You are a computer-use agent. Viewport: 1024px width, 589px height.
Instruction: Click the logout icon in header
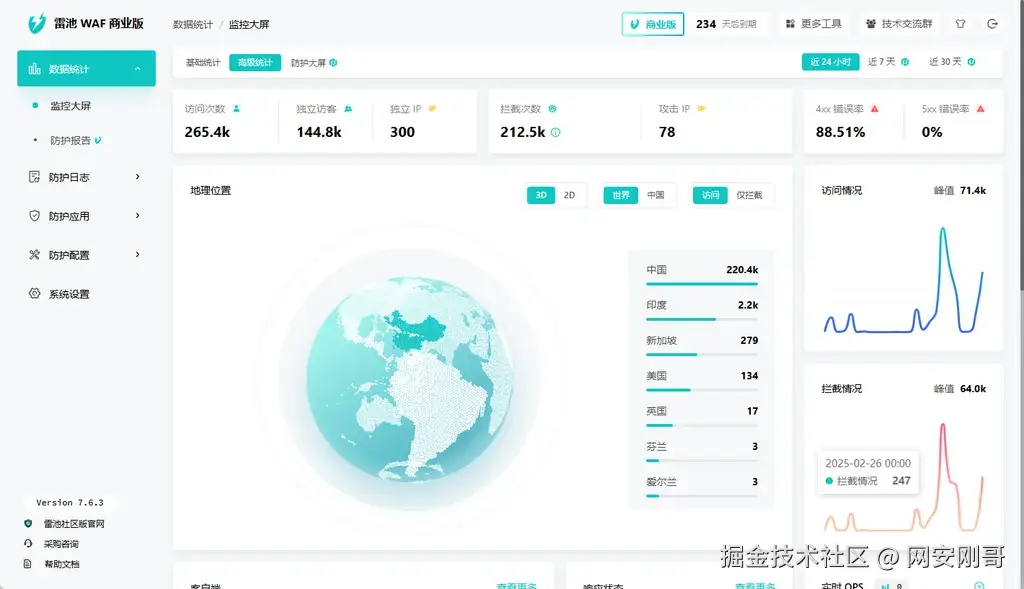coord(992,24)
